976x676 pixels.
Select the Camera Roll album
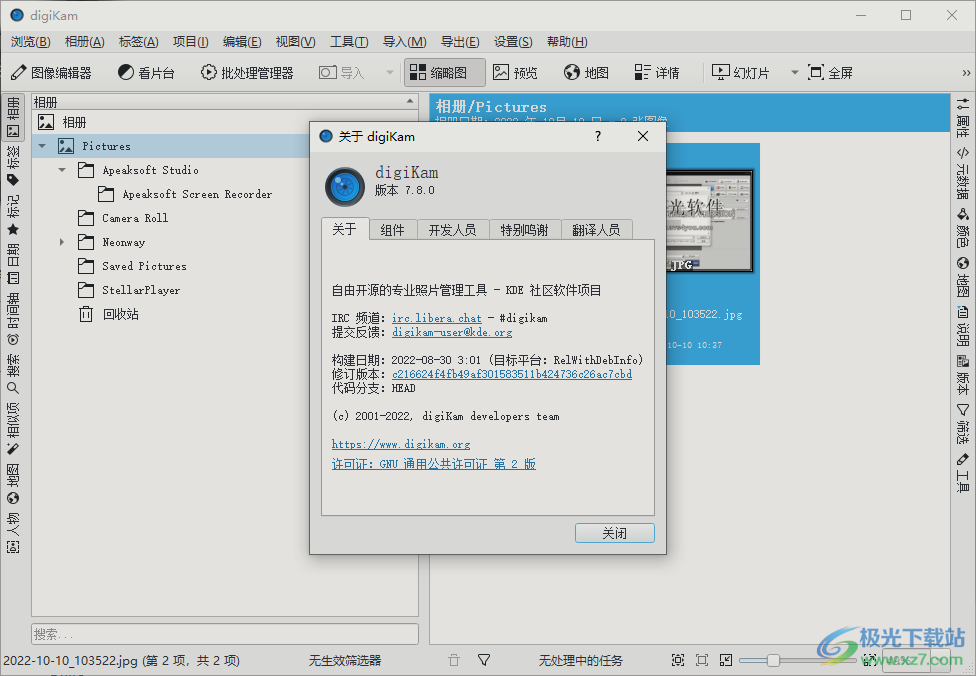point(135,218)
